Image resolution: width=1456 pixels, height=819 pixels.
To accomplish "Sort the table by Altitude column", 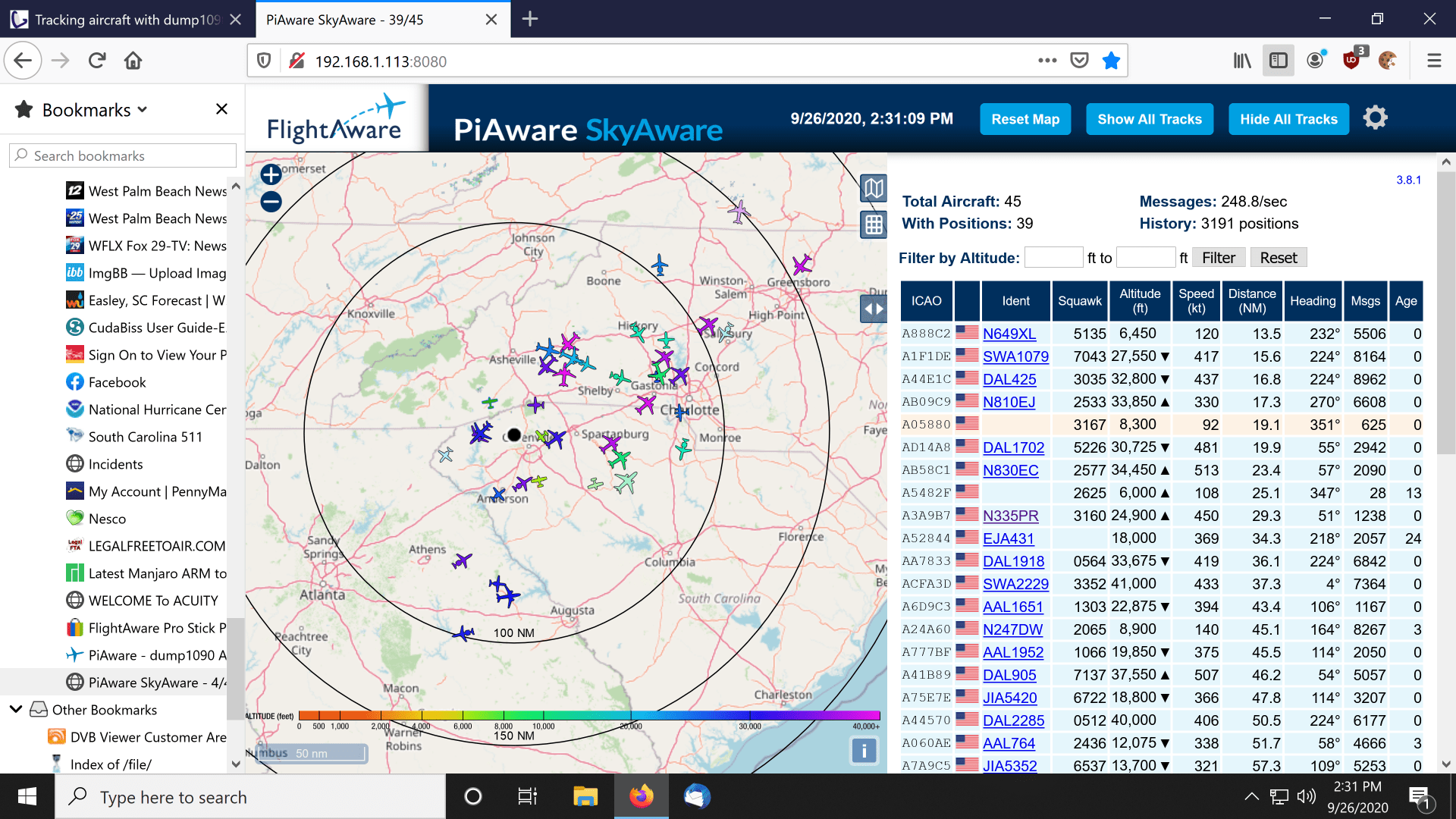I will click(x=1140, y=301).
